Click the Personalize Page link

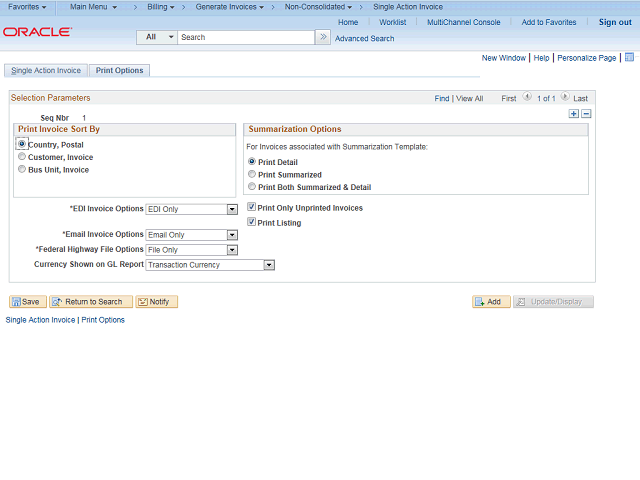(587, 58)
